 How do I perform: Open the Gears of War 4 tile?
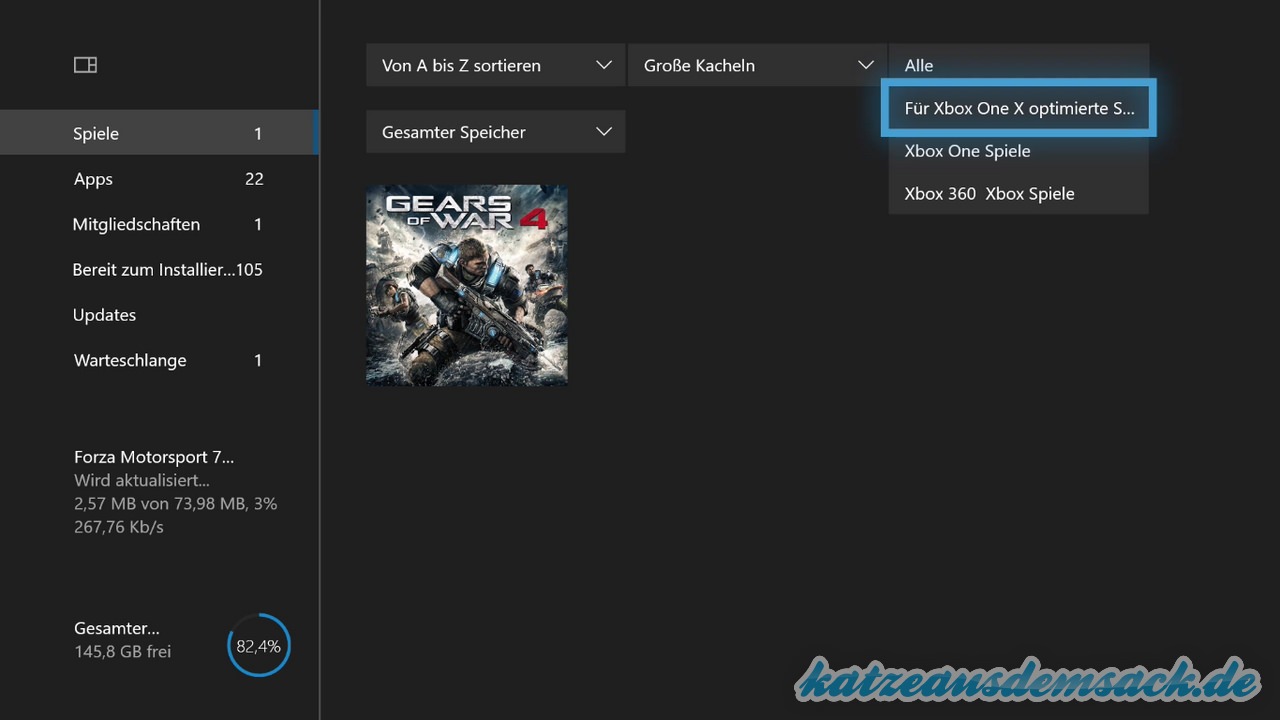click(x=467, y=285)
